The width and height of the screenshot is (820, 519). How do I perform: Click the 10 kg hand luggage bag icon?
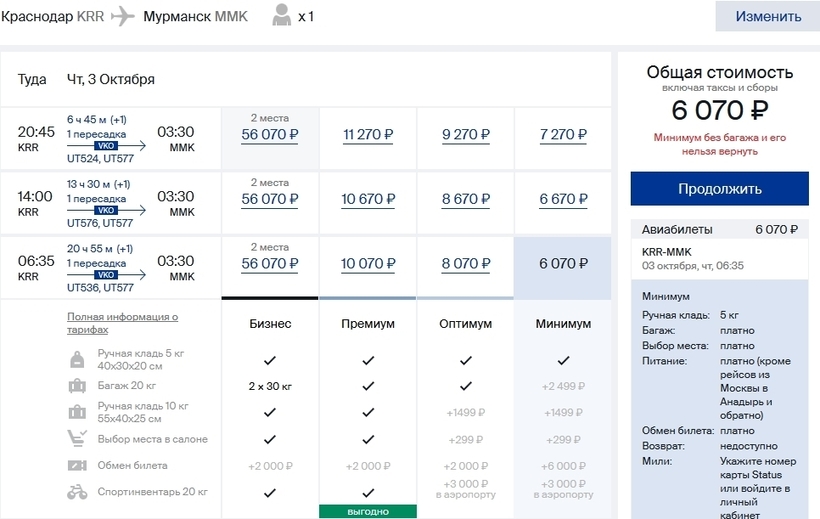click(x=77, y=412)
